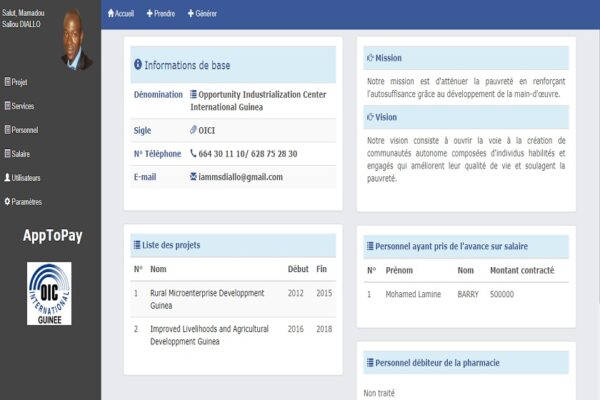Open the Salaire sidebar link
This screenshot has width=600, height=400.
point(17,154)
